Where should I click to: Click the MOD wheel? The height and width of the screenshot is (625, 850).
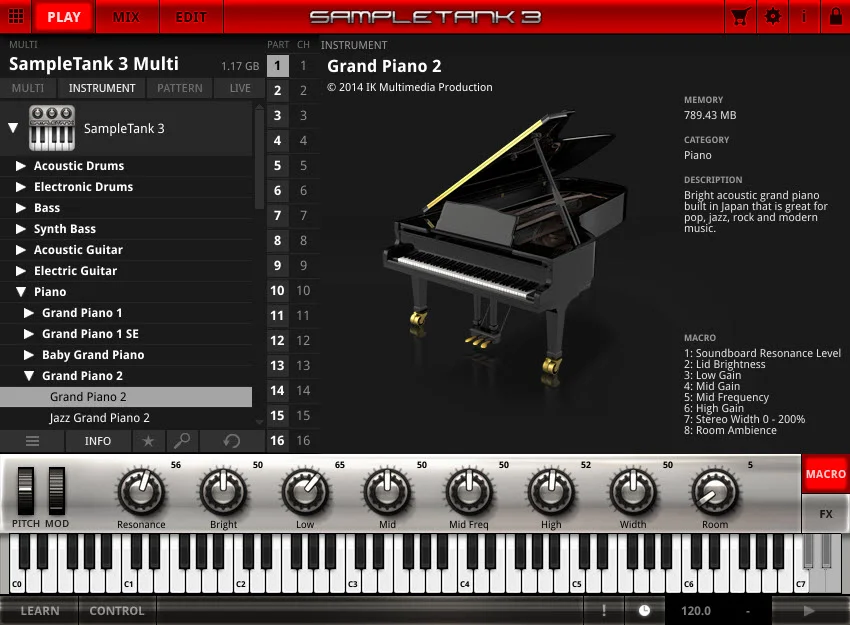click(57, 491)
